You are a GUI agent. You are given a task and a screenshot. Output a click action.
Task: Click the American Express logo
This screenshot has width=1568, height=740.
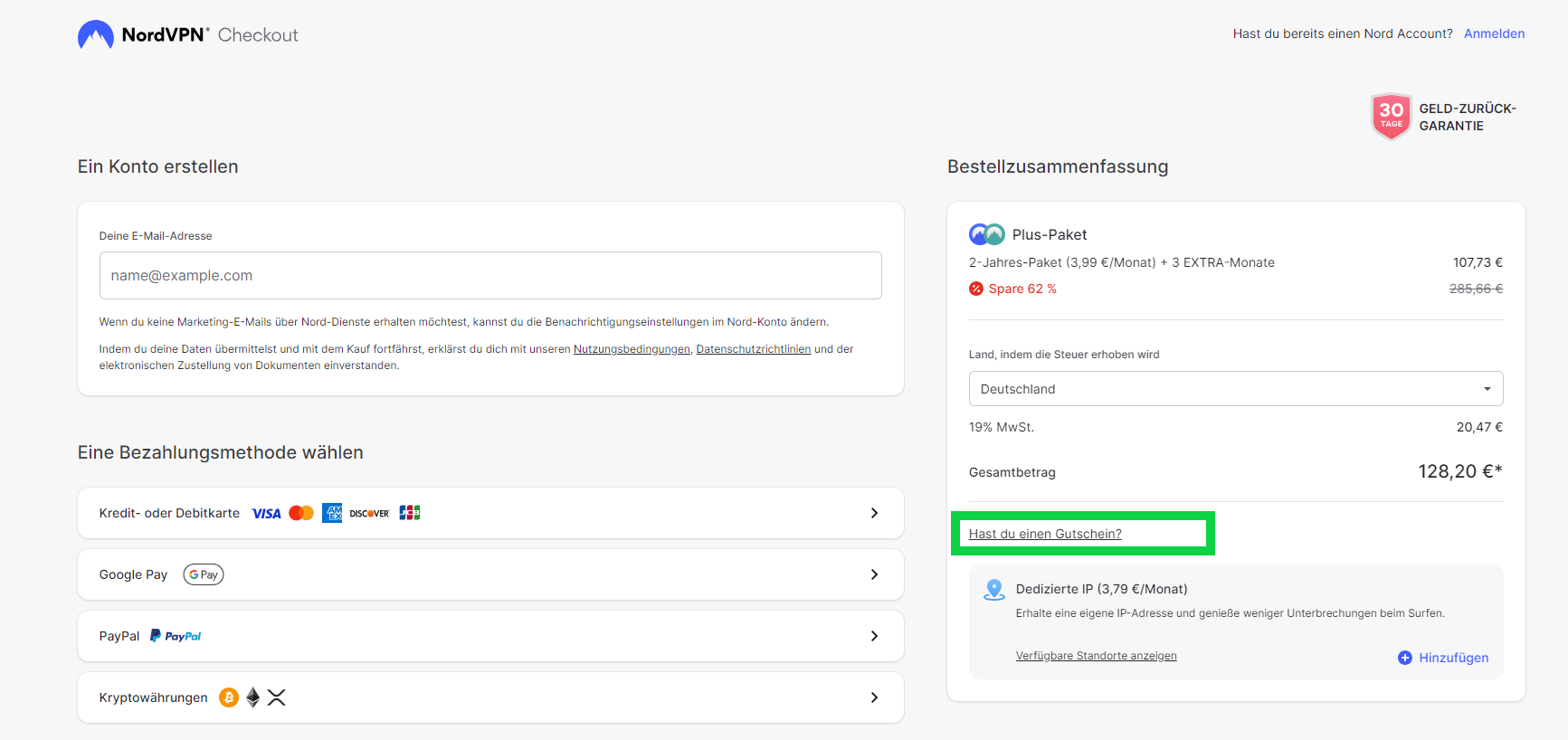coord(332,513)
